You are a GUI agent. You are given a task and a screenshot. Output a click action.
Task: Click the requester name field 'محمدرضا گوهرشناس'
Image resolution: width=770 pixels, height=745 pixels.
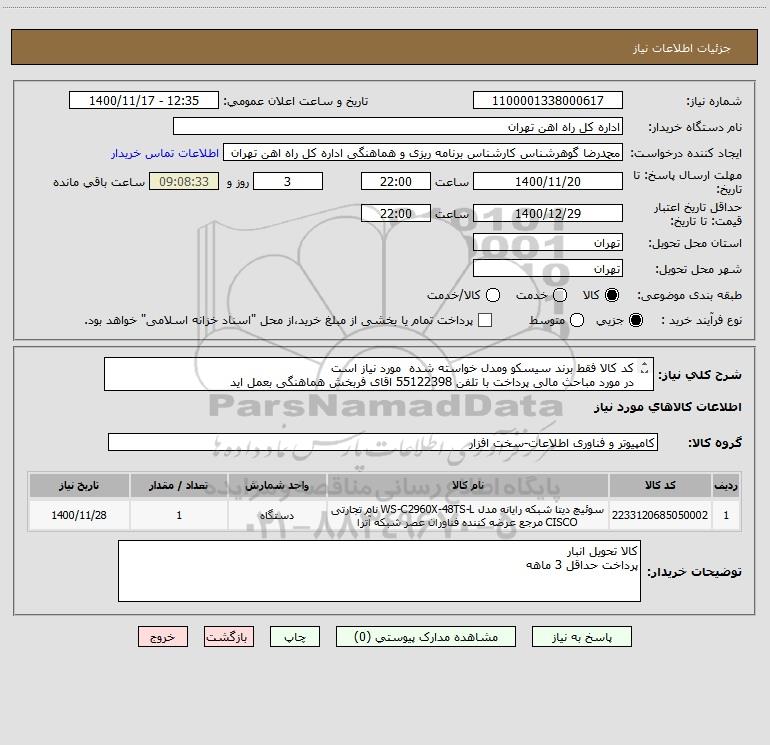(x=423, y=153)
